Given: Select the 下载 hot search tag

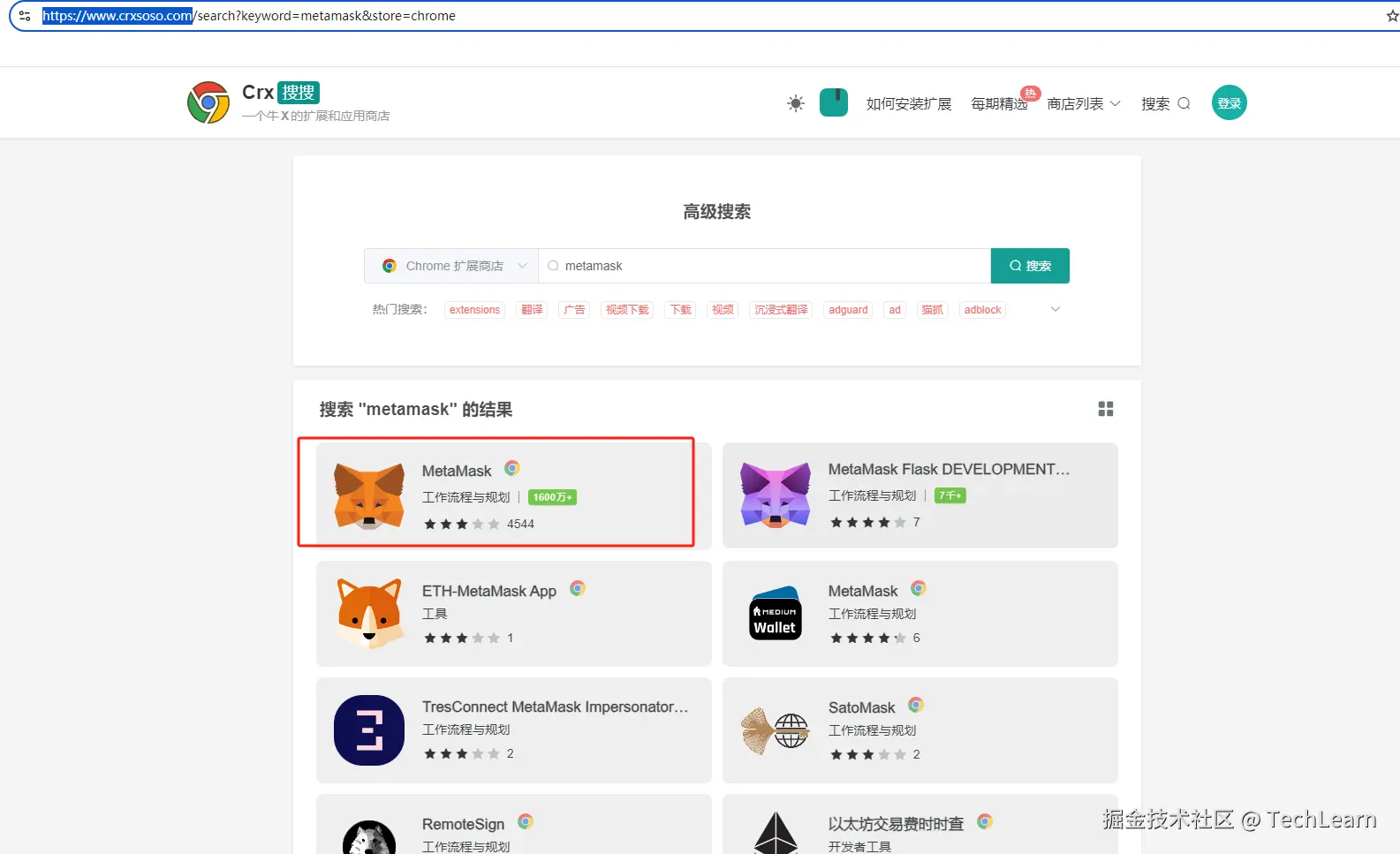Looking at the screenshot, I should click(x=680, y=310).
